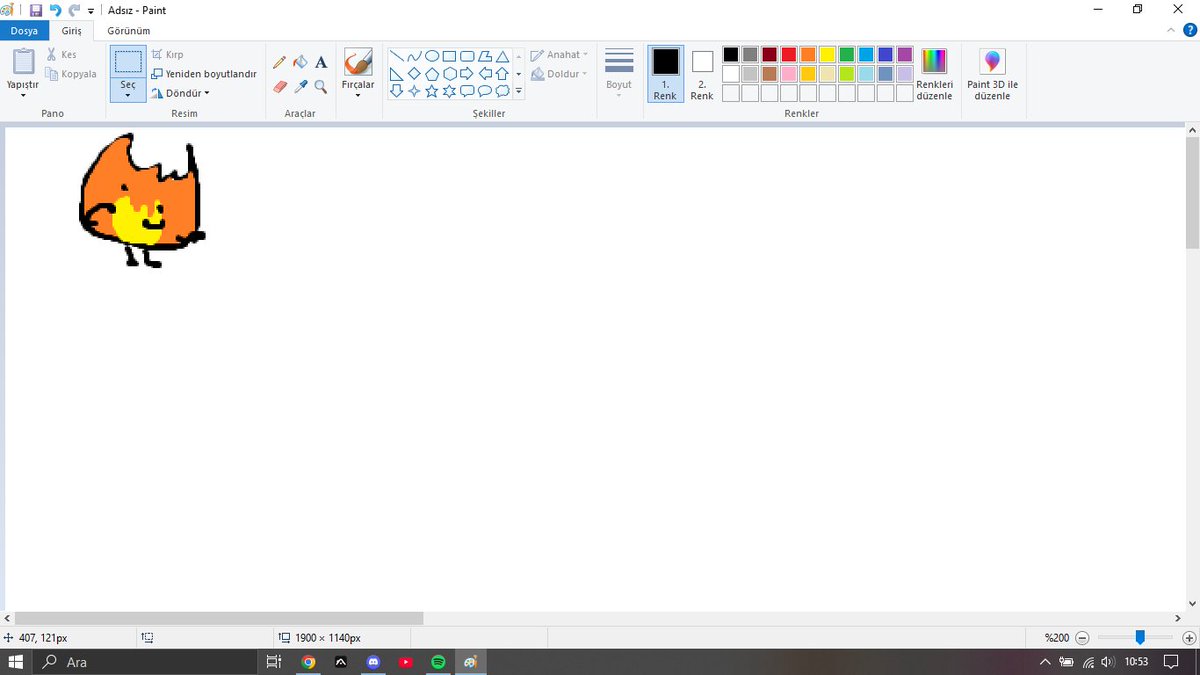Open the Seç dropdown arrow
This screenshot has width=1200, height=675.
click(128, 96)
